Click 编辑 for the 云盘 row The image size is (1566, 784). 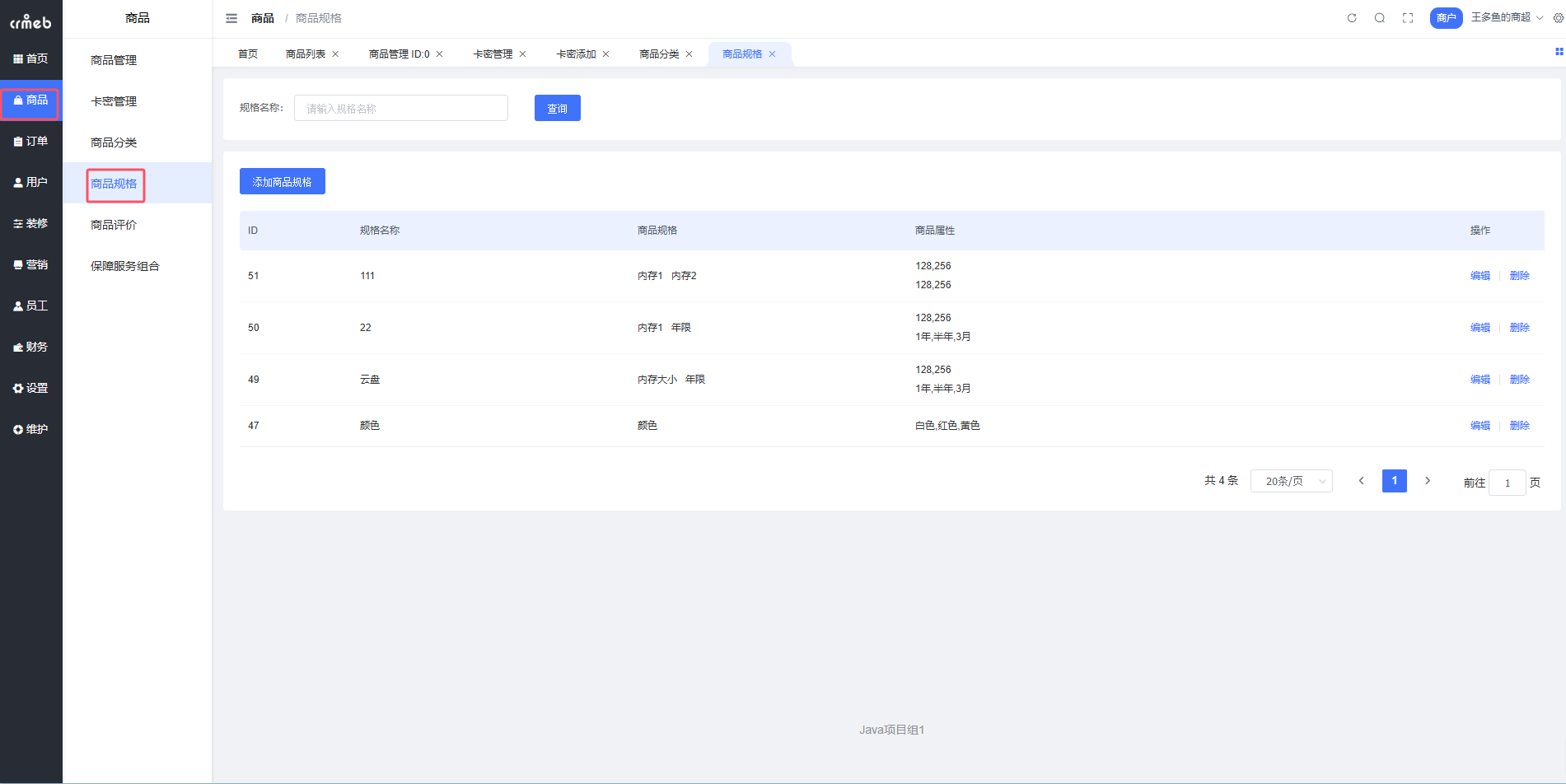(1480, 380)
